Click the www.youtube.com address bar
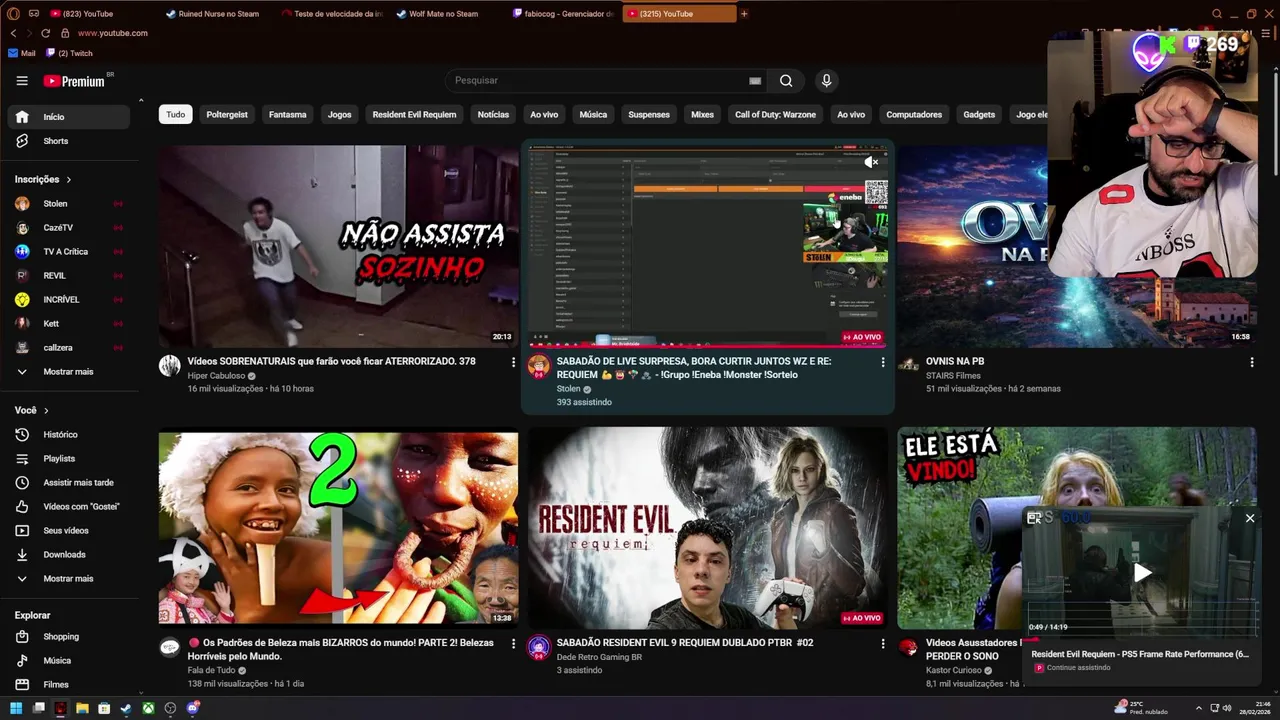 (113, 33)
